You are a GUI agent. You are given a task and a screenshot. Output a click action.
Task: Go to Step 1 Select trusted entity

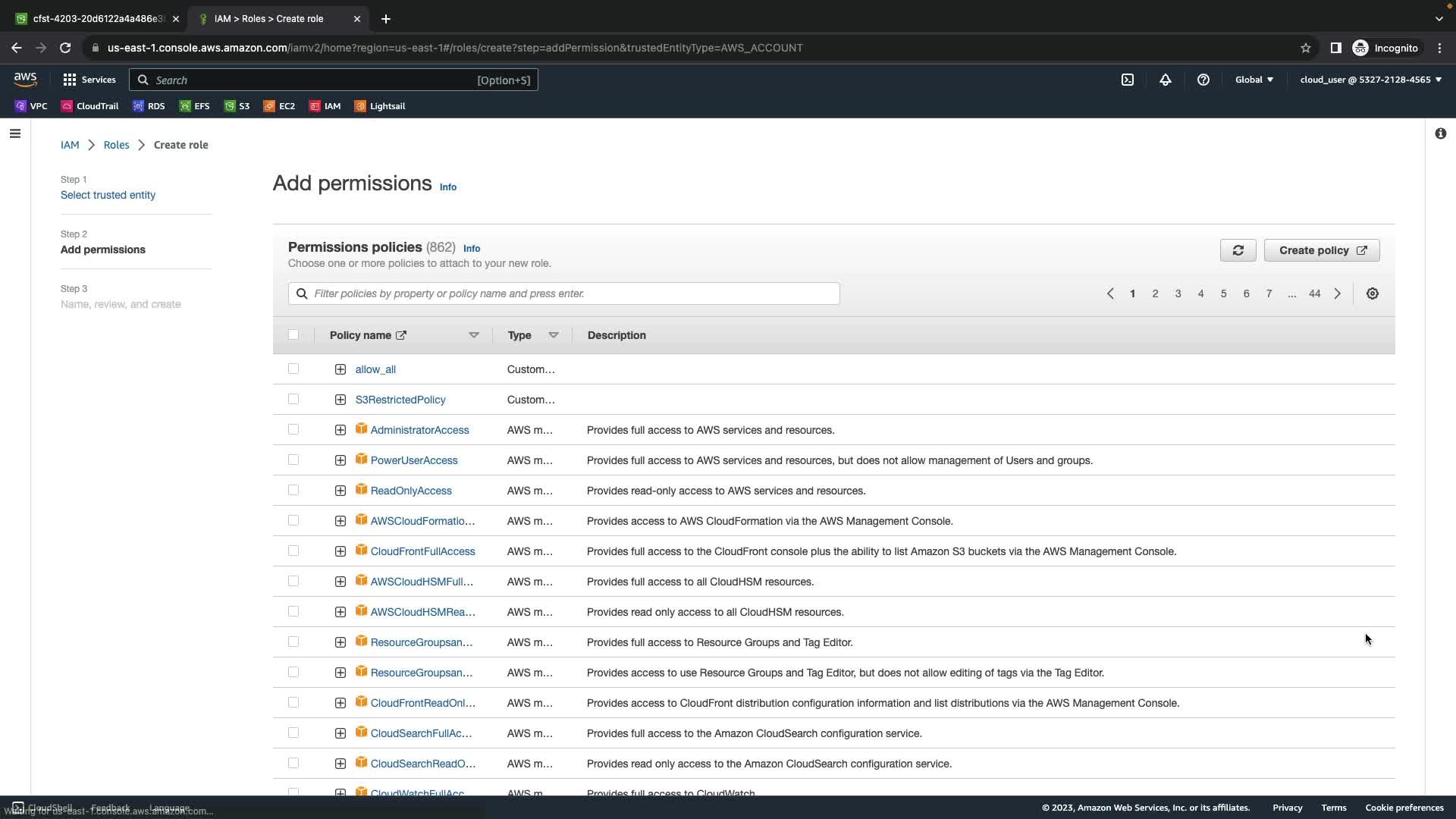tap(108, 195)
